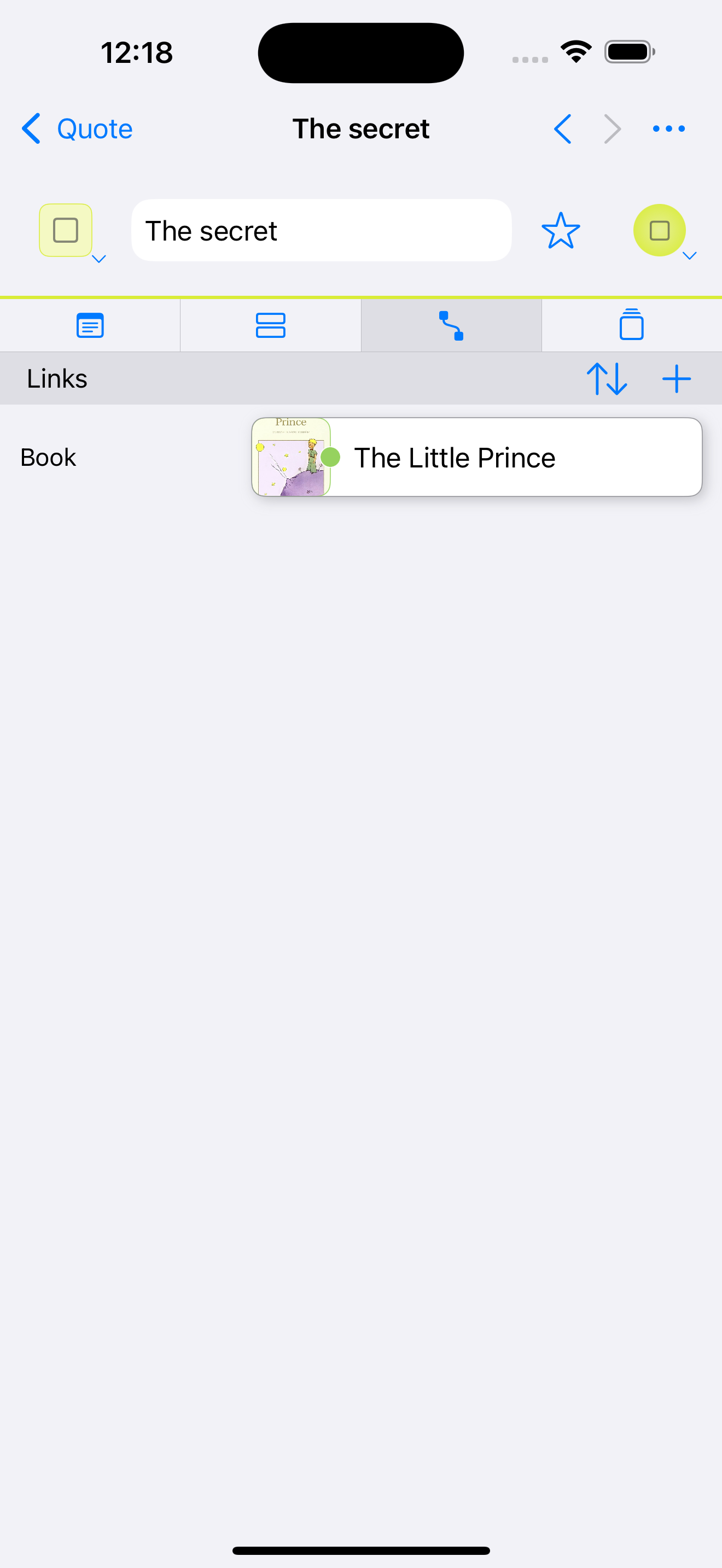The height and width of the screenshot is (1568, 722).
Task: Open the stacked cards tab
Action: pos(631,325)
